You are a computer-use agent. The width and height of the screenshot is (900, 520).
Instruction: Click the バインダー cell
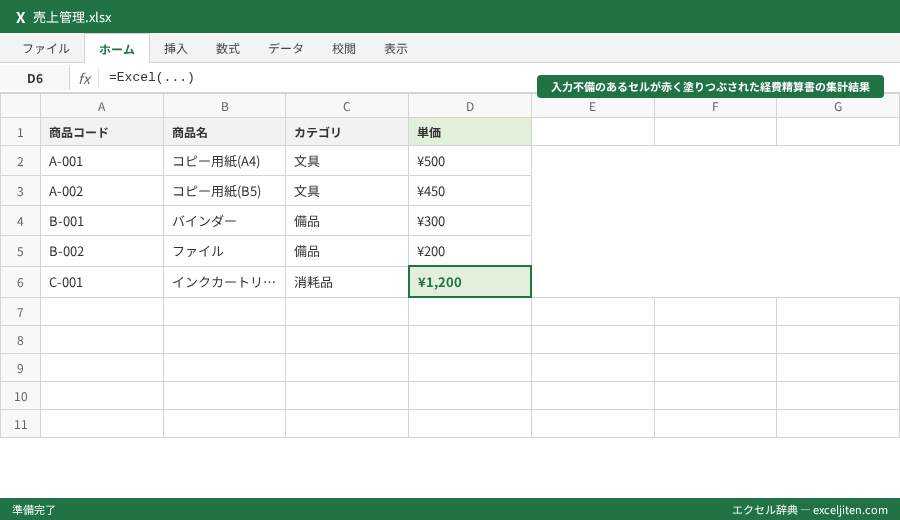point(224,220)
